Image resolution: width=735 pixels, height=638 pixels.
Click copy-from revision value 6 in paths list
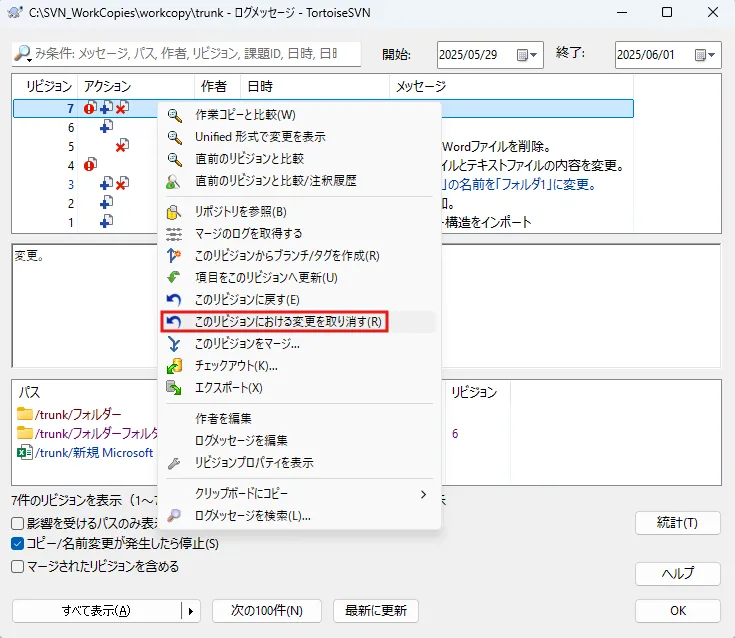tap(455, 434)
